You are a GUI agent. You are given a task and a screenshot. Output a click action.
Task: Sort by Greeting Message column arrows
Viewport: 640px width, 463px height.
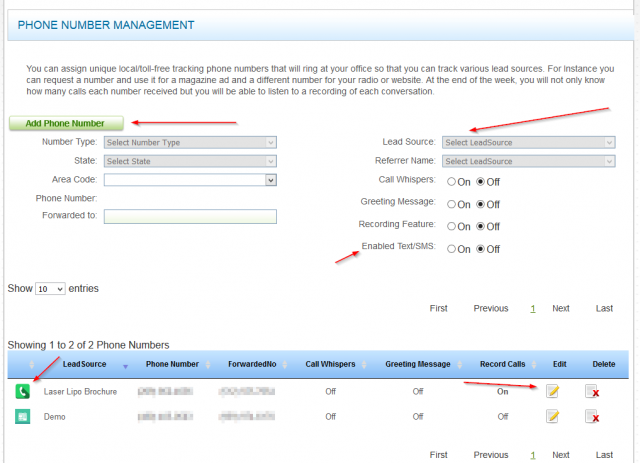[x=460, y=364]
